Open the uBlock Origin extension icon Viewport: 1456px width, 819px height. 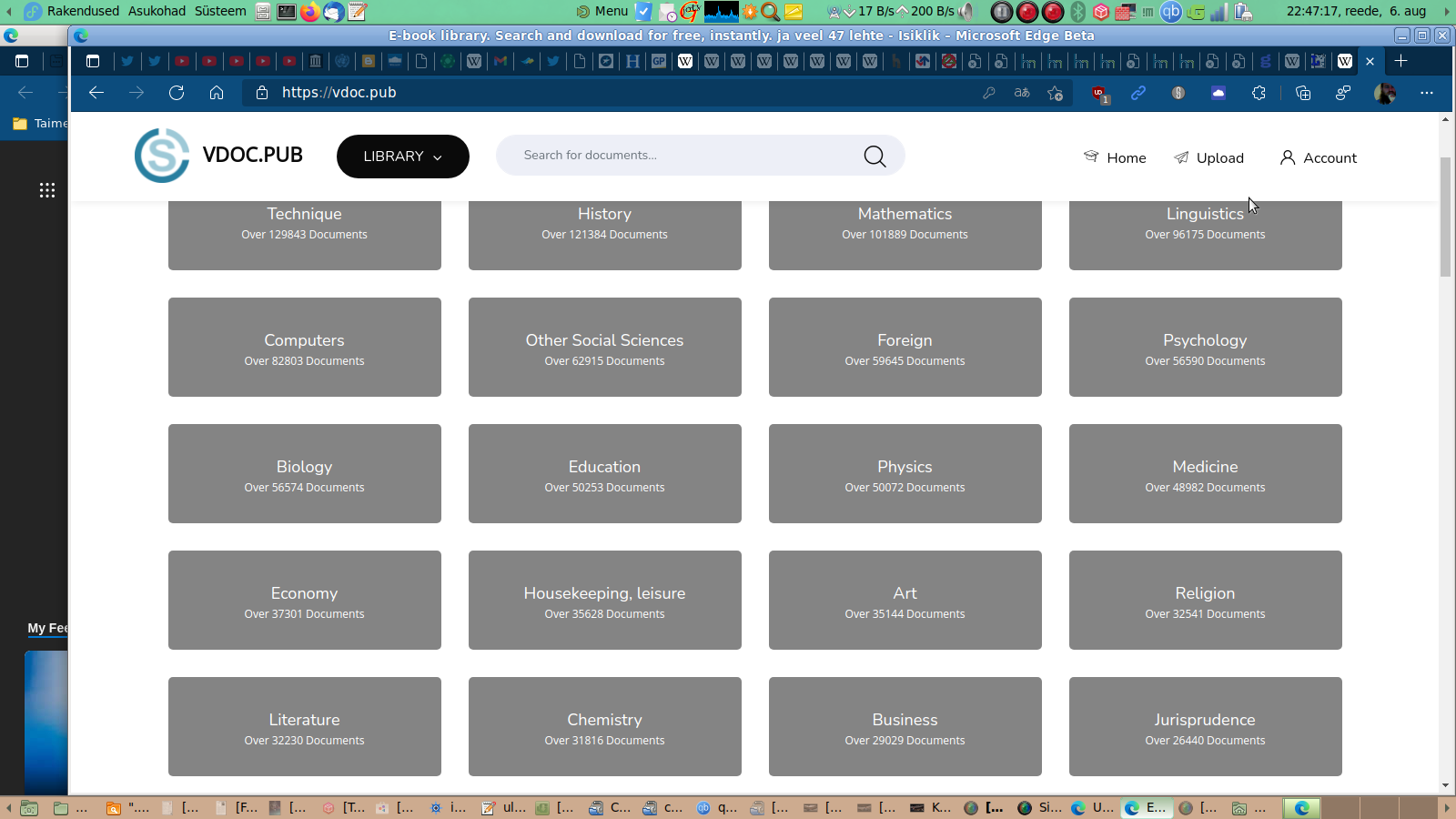point(1099,94)
